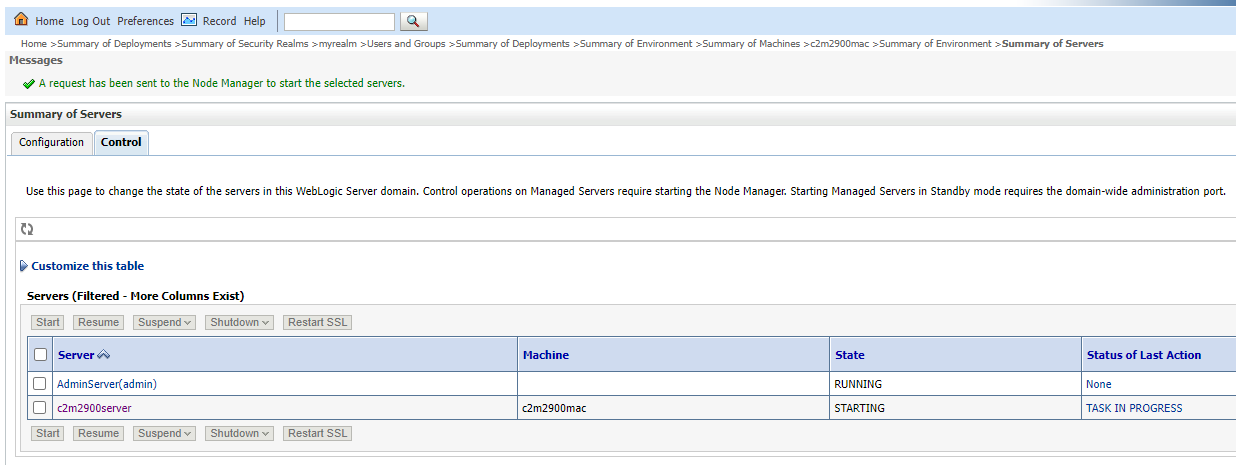The width and height of the screenshot is (1236, 465).
Task: Sort by the Machine column header
Action: click(545, 355)
